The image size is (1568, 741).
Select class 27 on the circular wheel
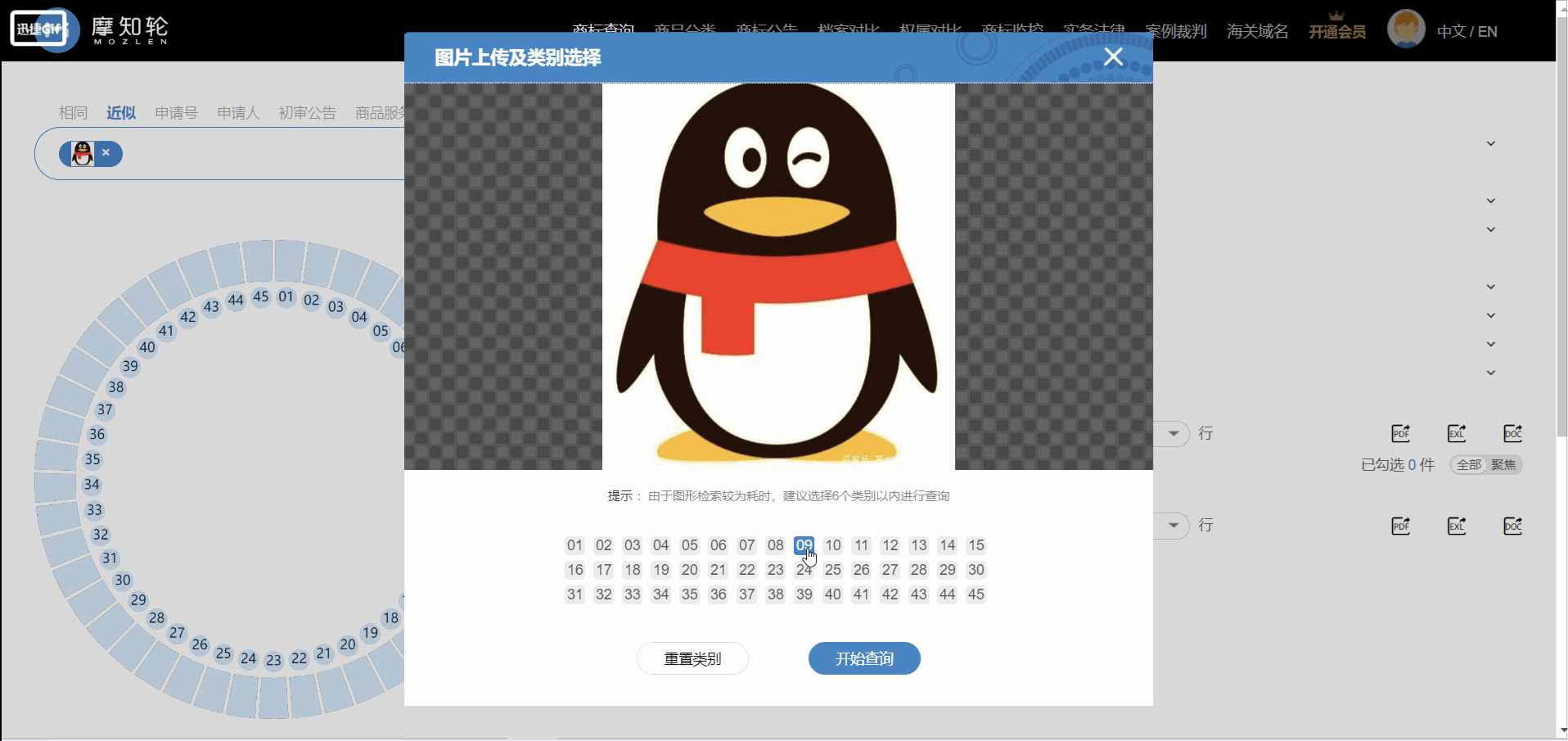tap(177, 633)
